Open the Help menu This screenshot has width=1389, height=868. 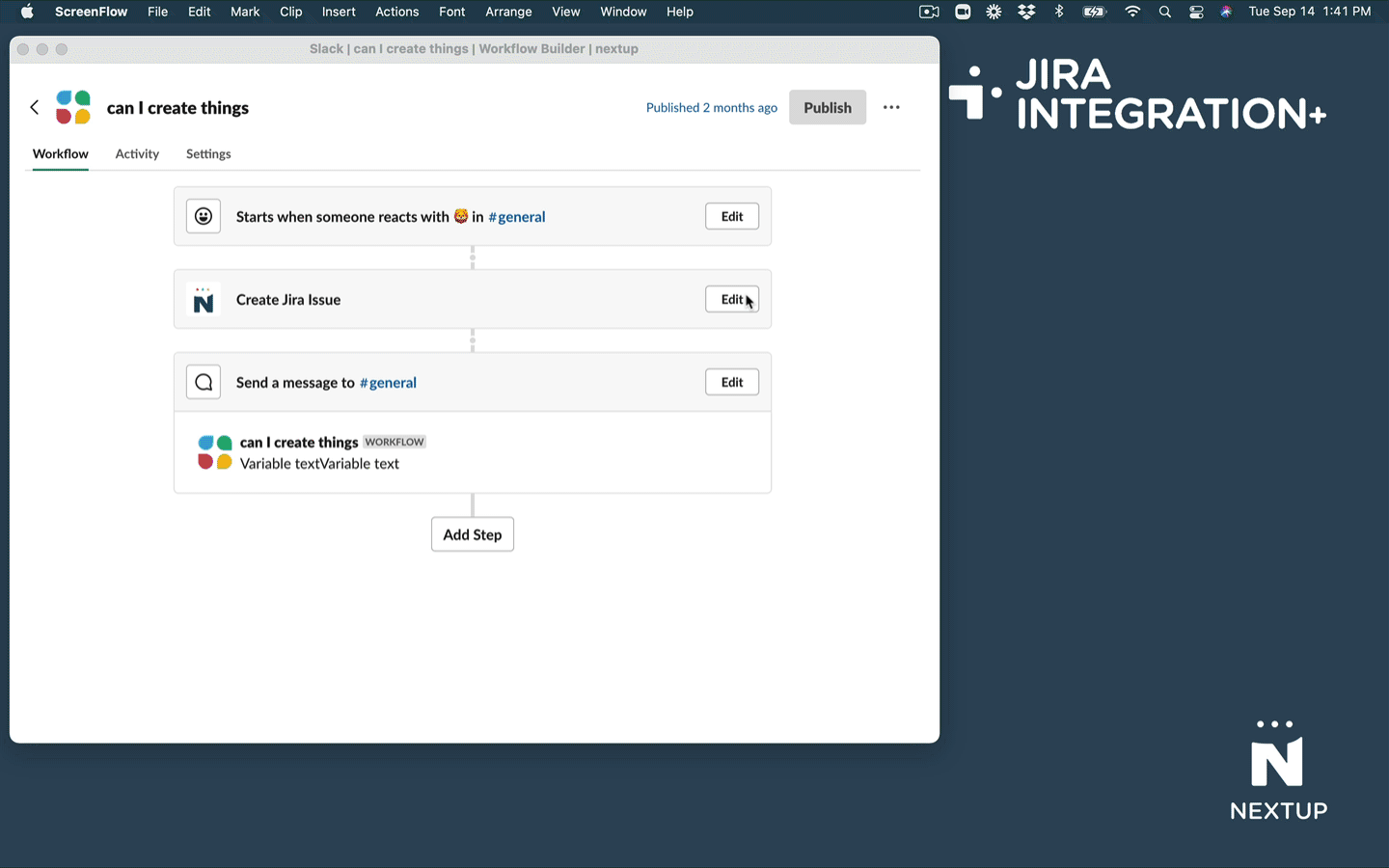pos(679,12)
